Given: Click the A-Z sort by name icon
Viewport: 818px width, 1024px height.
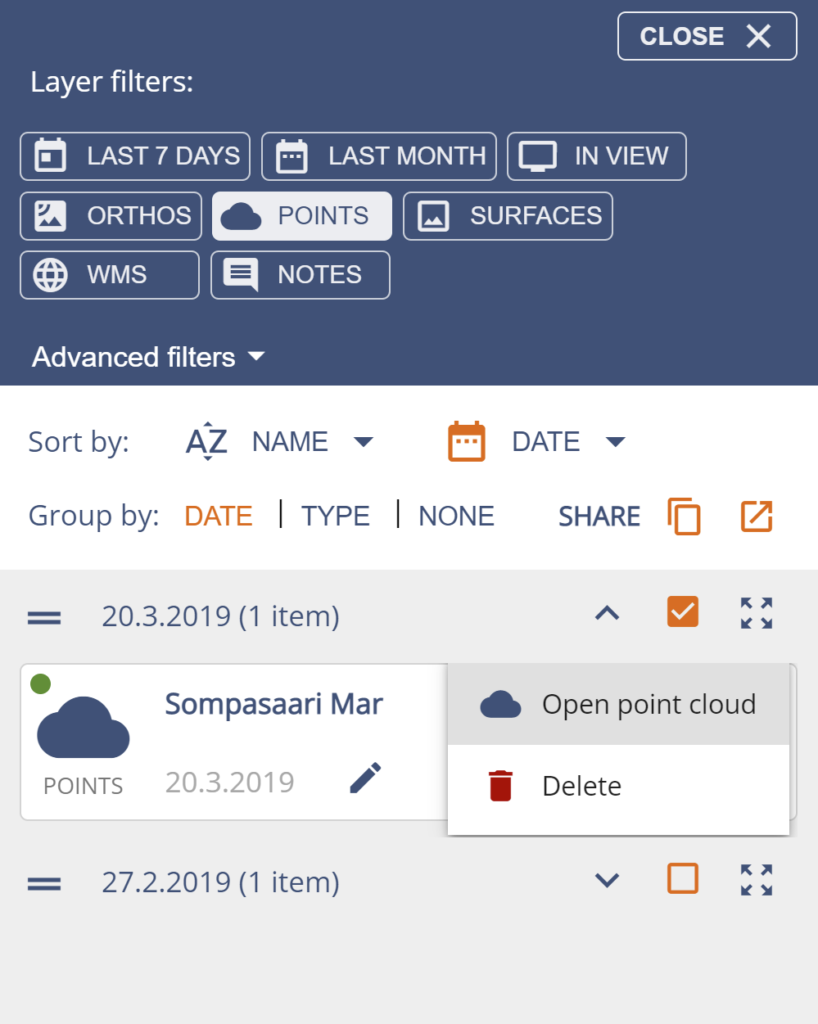Looking at the screenshot, I should click(x=207, y=441).
